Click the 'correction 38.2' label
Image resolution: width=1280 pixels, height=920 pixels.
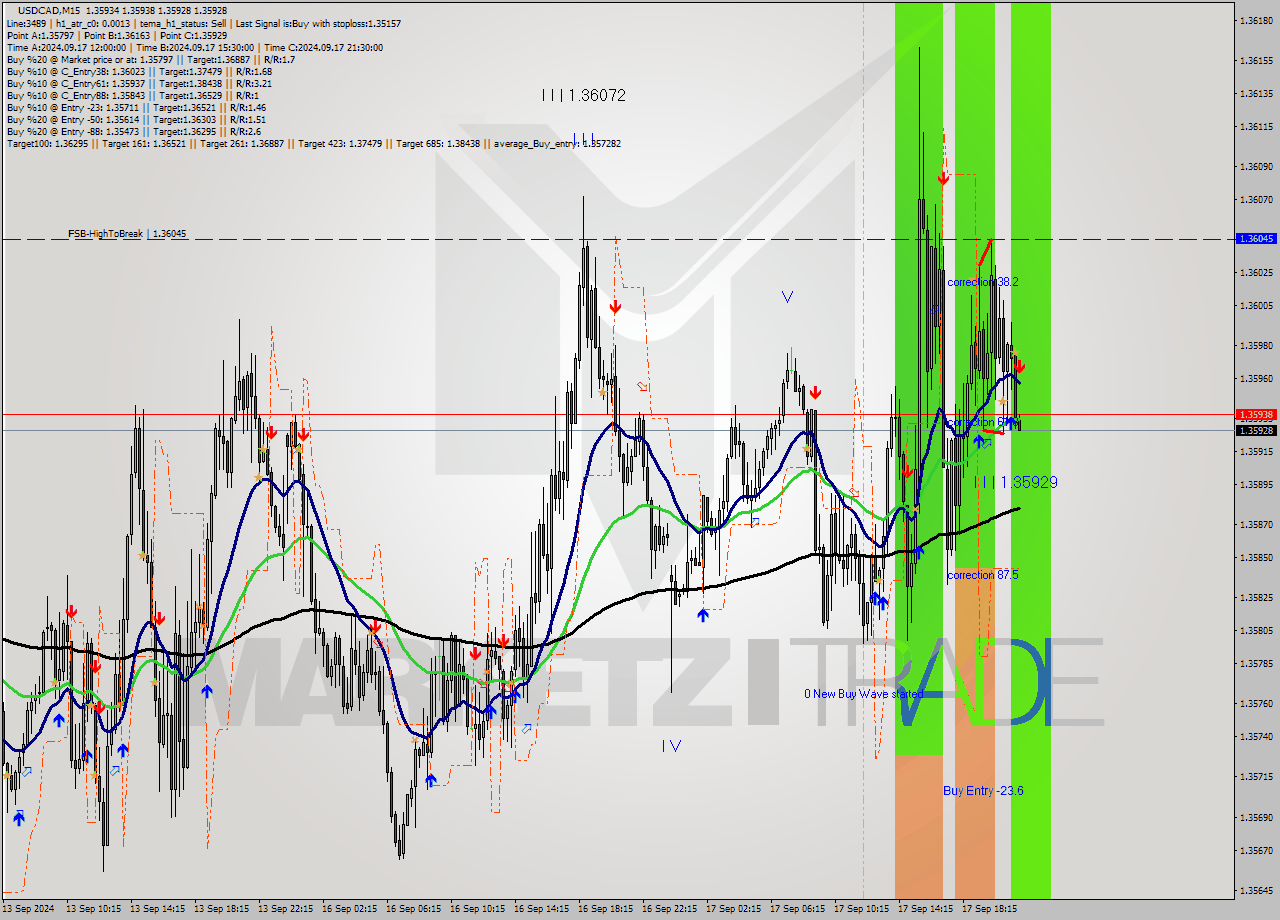[983, 282]
